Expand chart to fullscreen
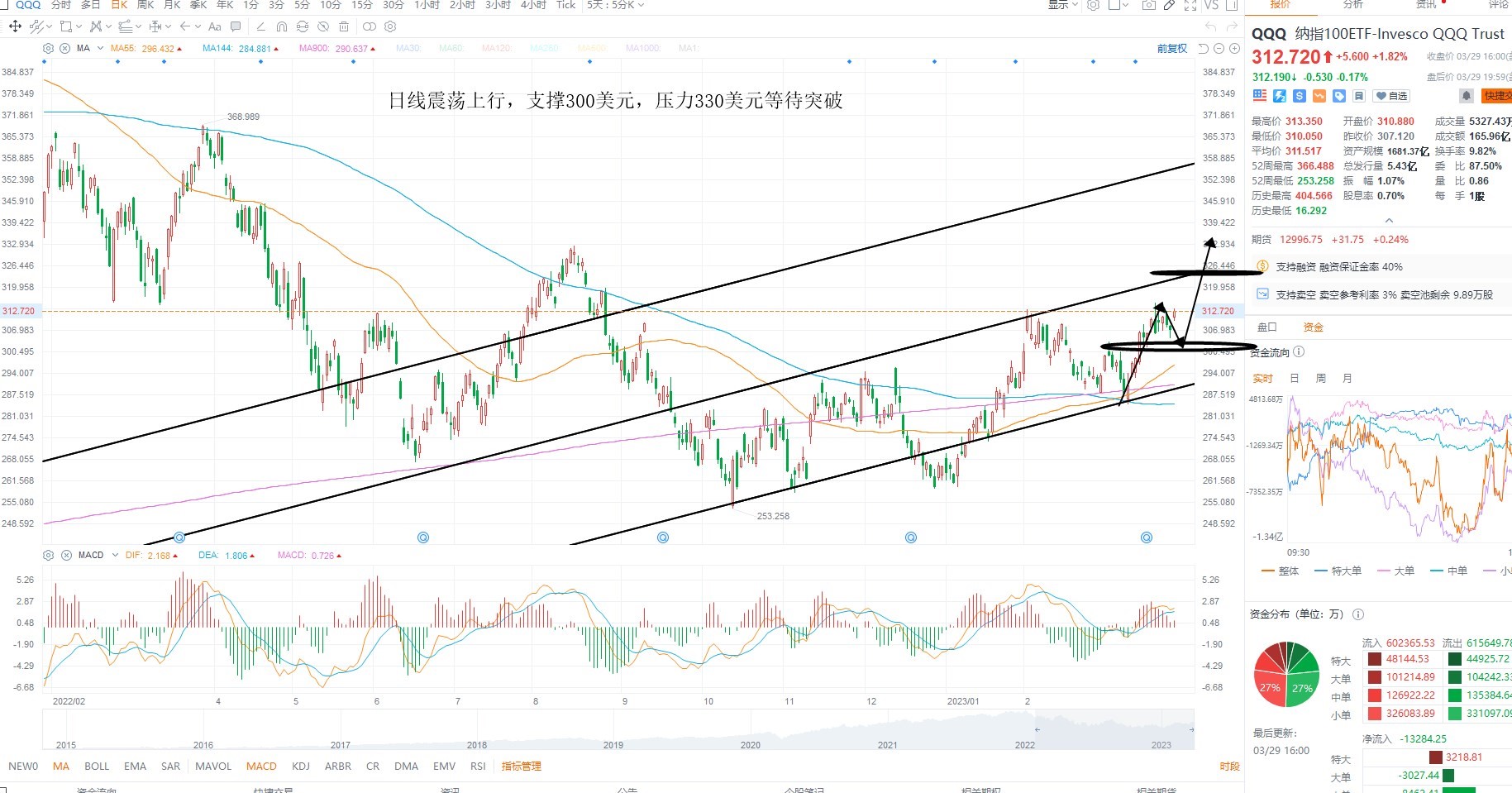 point(1190,5)
